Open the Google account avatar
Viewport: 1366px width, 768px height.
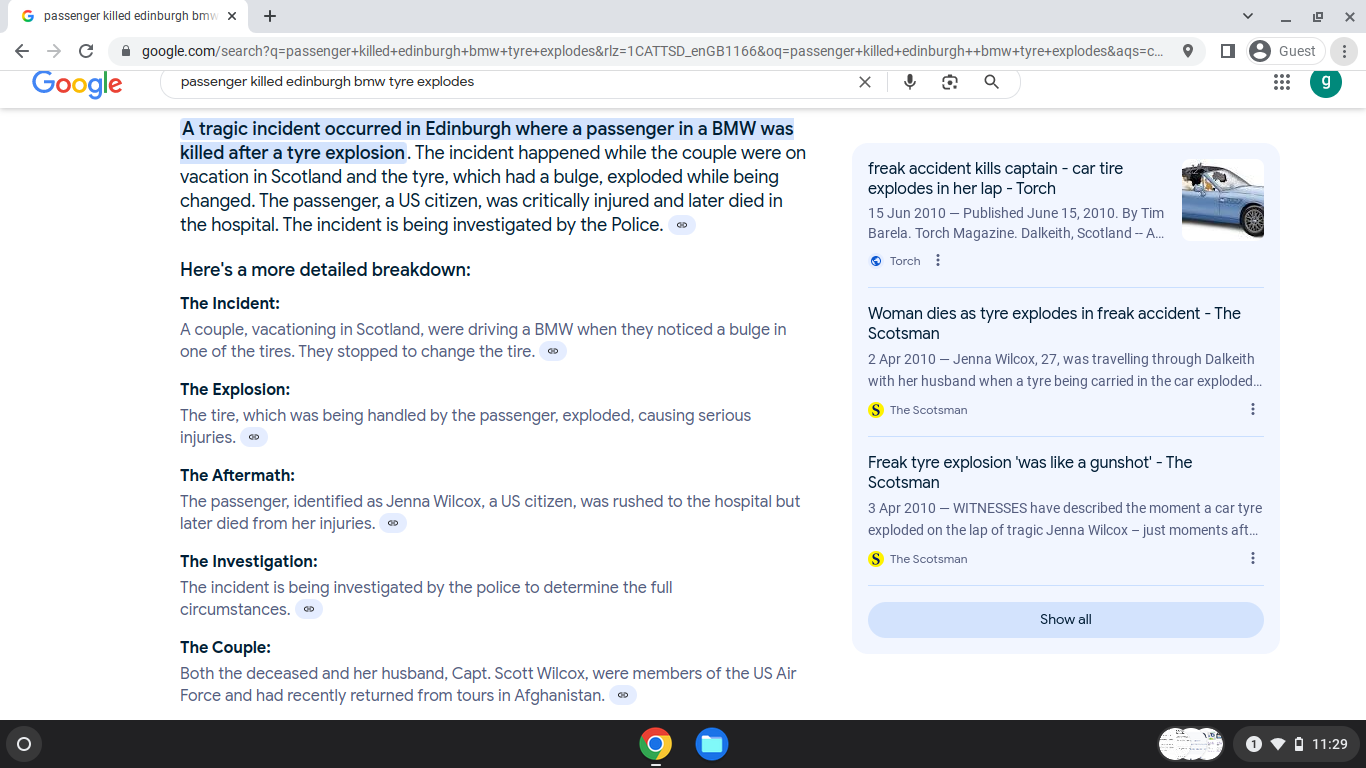(x=1326, y=82)
